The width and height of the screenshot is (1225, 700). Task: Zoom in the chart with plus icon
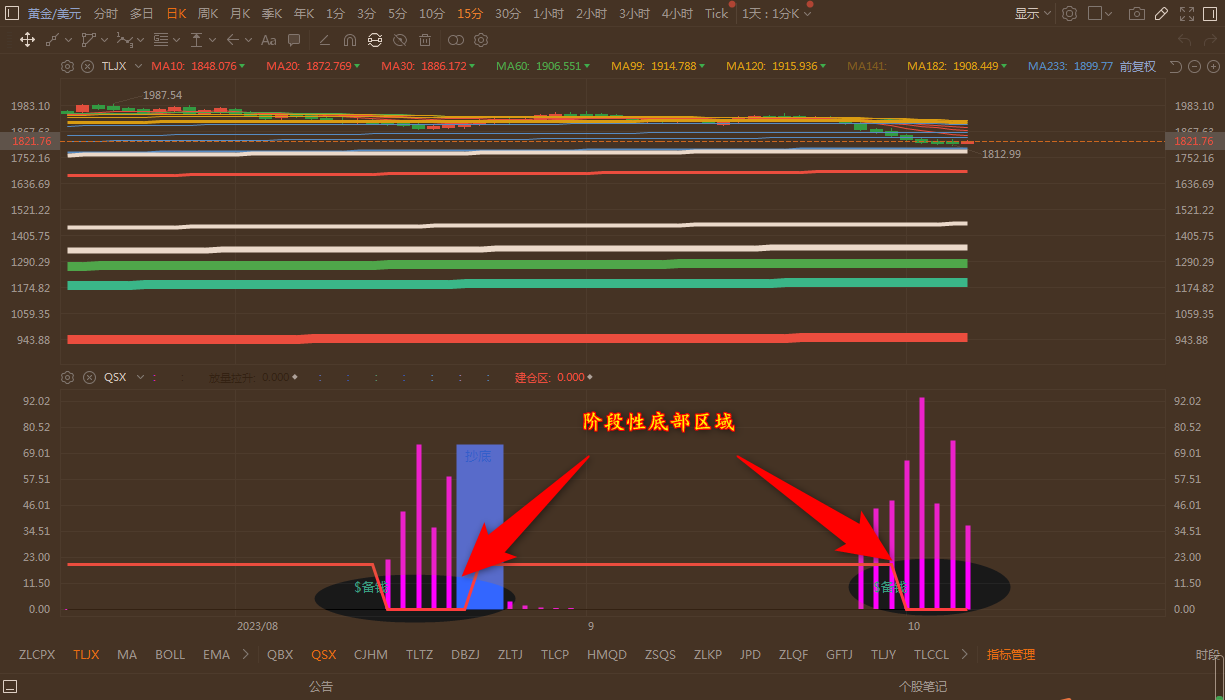tap(1212, 66)
